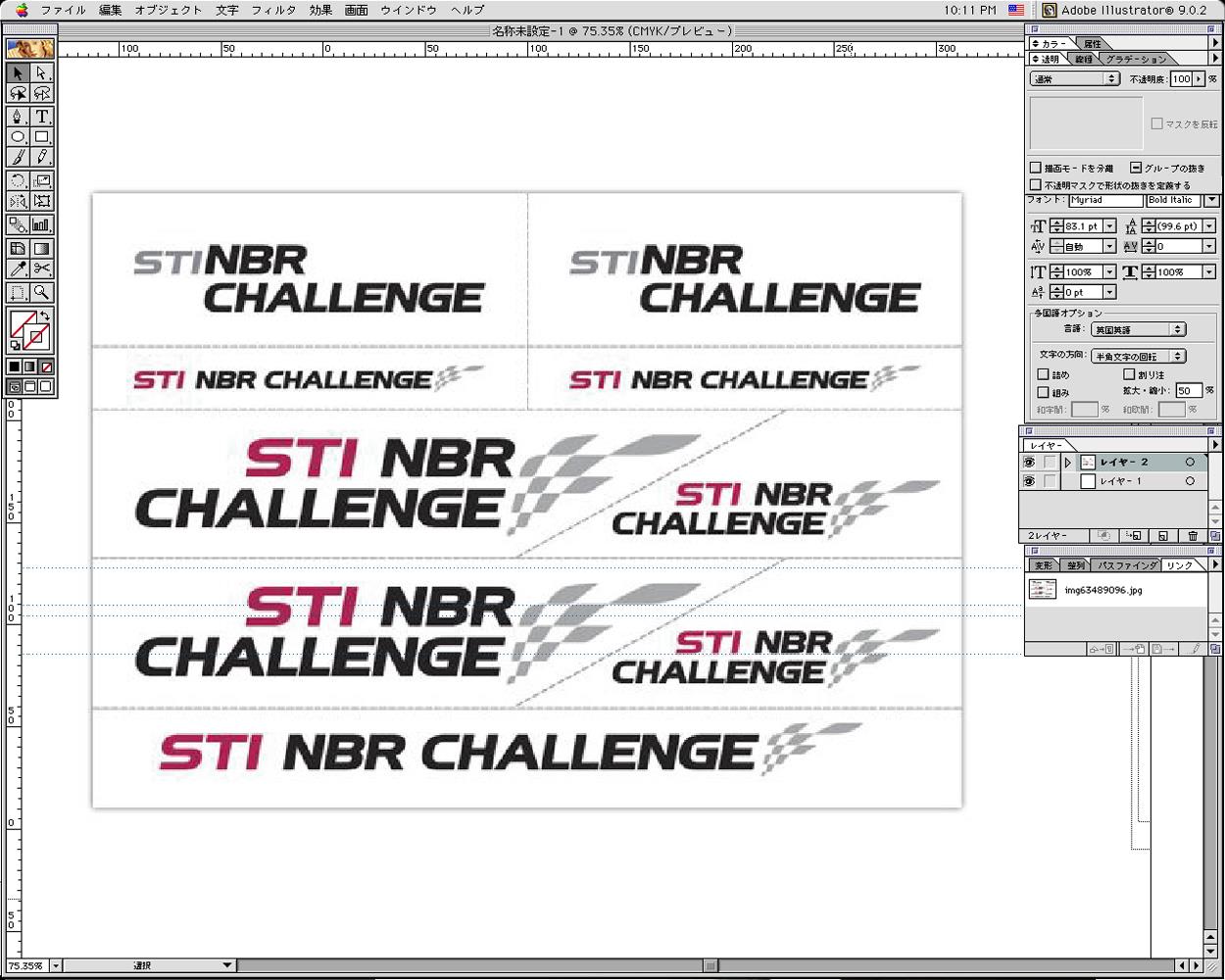Screen dimensions: 1225x980
Task: Hide レイヤー 2 using its eye icon
Action: pos(1029,463)
